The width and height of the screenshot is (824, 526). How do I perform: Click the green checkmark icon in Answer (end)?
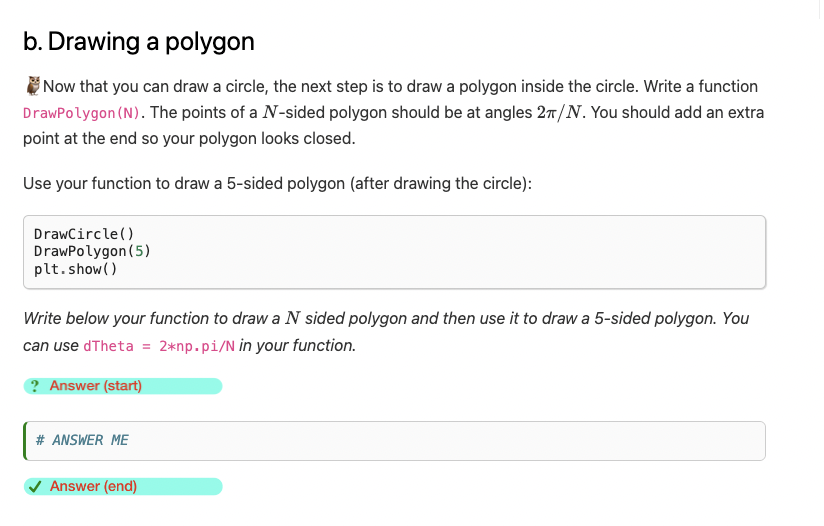pos(35,487)
